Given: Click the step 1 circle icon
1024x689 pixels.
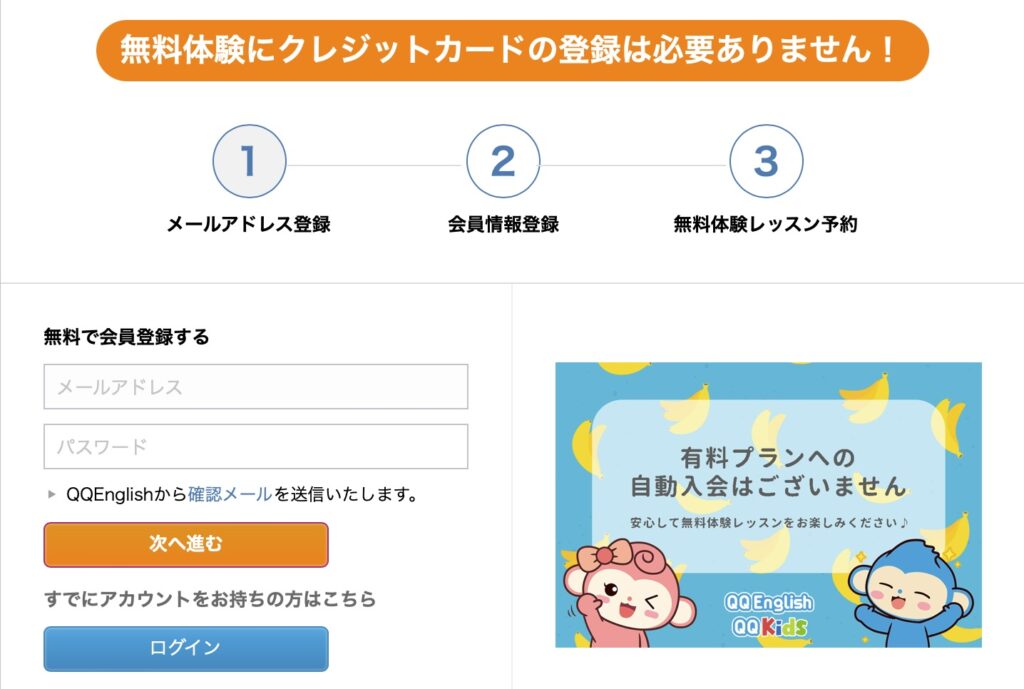Looking at the screenshot, I should (249, 161).
